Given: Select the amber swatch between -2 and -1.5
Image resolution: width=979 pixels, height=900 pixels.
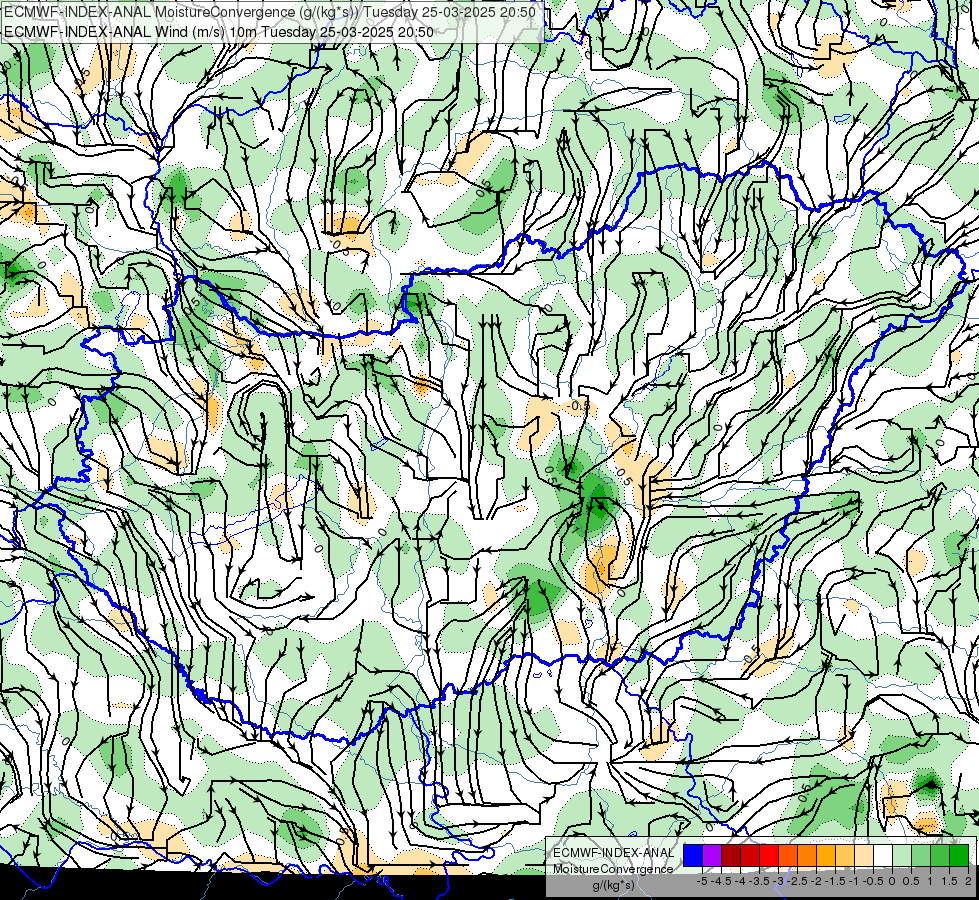Looking at the screenshot, I should tap(826, 855).
